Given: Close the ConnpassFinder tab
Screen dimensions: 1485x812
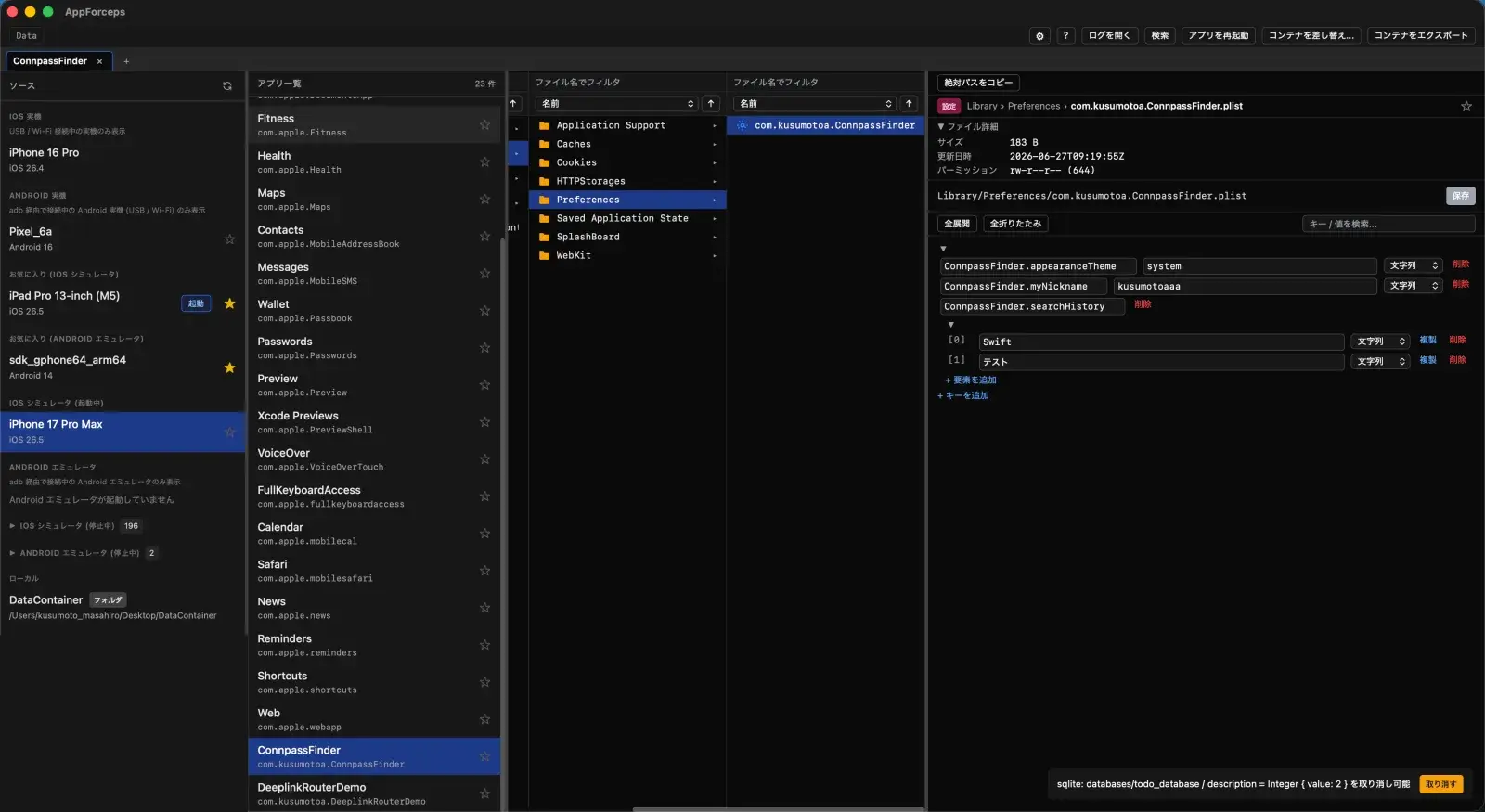Looking at the screenshot, I should tap(99, 61).
